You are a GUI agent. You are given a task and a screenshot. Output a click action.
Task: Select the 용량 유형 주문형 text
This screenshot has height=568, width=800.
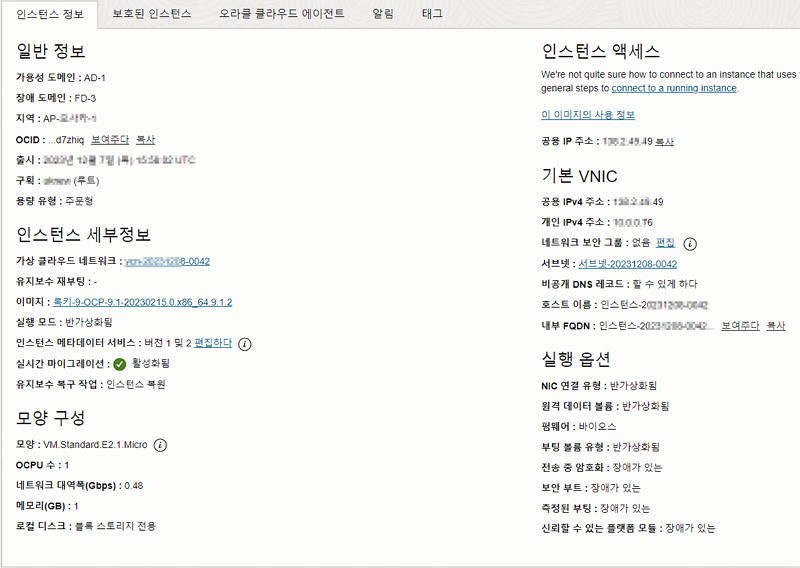pyautogui.click(x=55, y=201)
